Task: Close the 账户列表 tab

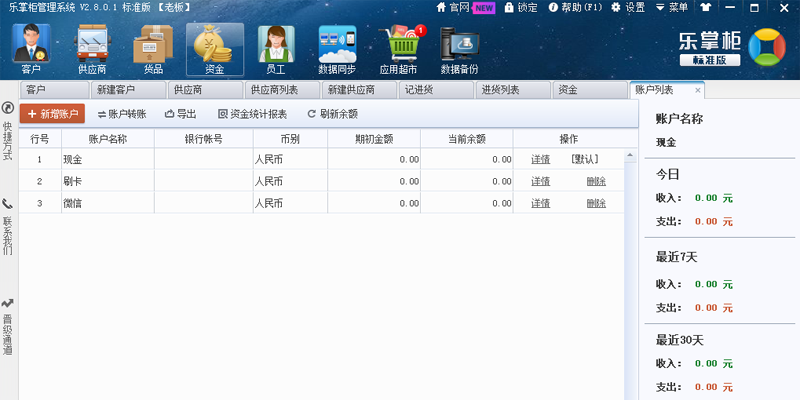Action: [697, 91]
